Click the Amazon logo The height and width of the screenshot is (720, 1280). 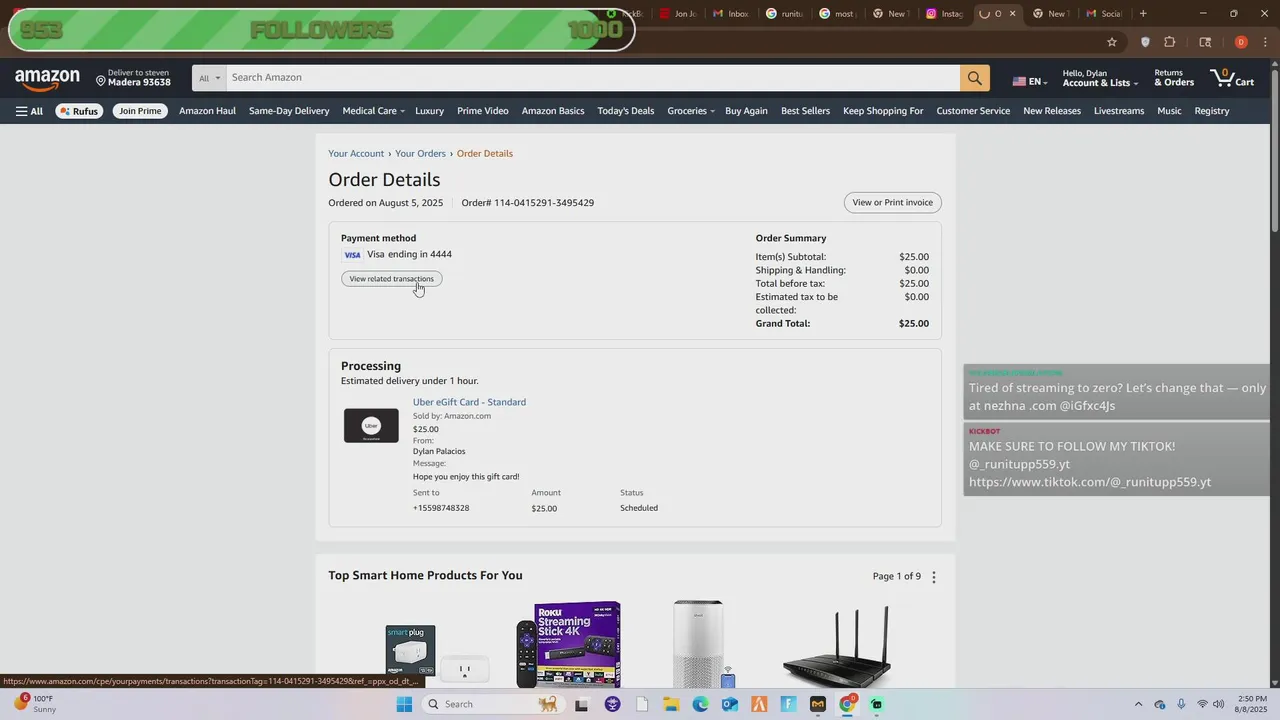(47, 79)
